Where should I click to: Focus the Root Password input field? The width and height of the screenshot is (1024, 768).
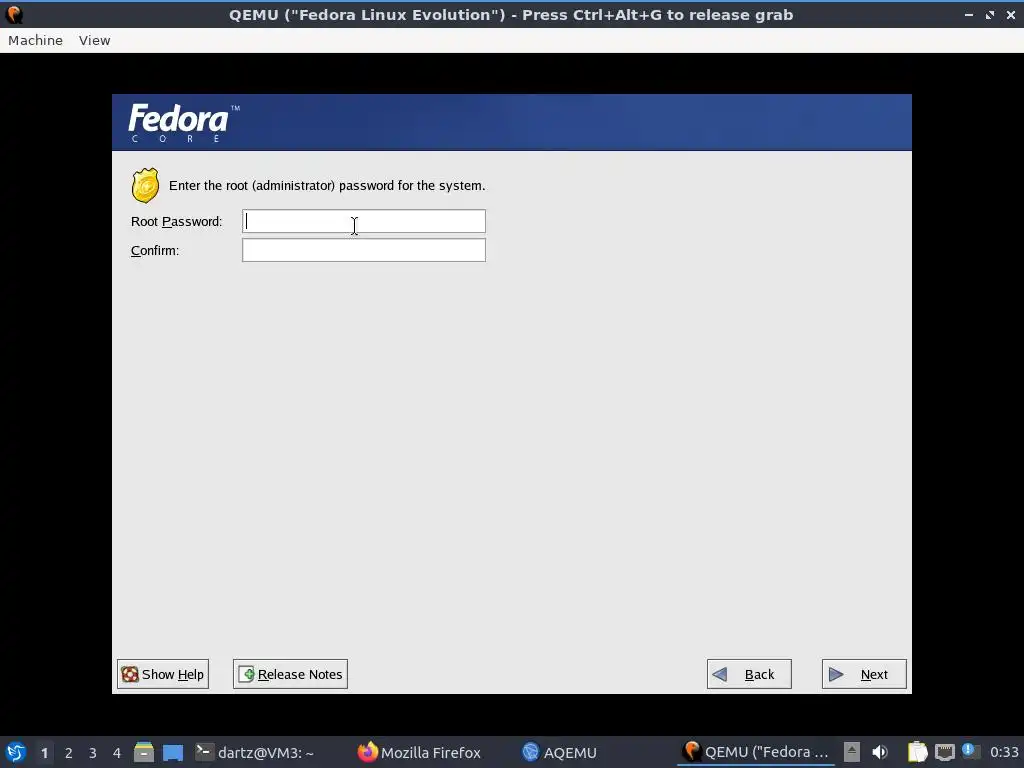point(364,221)
